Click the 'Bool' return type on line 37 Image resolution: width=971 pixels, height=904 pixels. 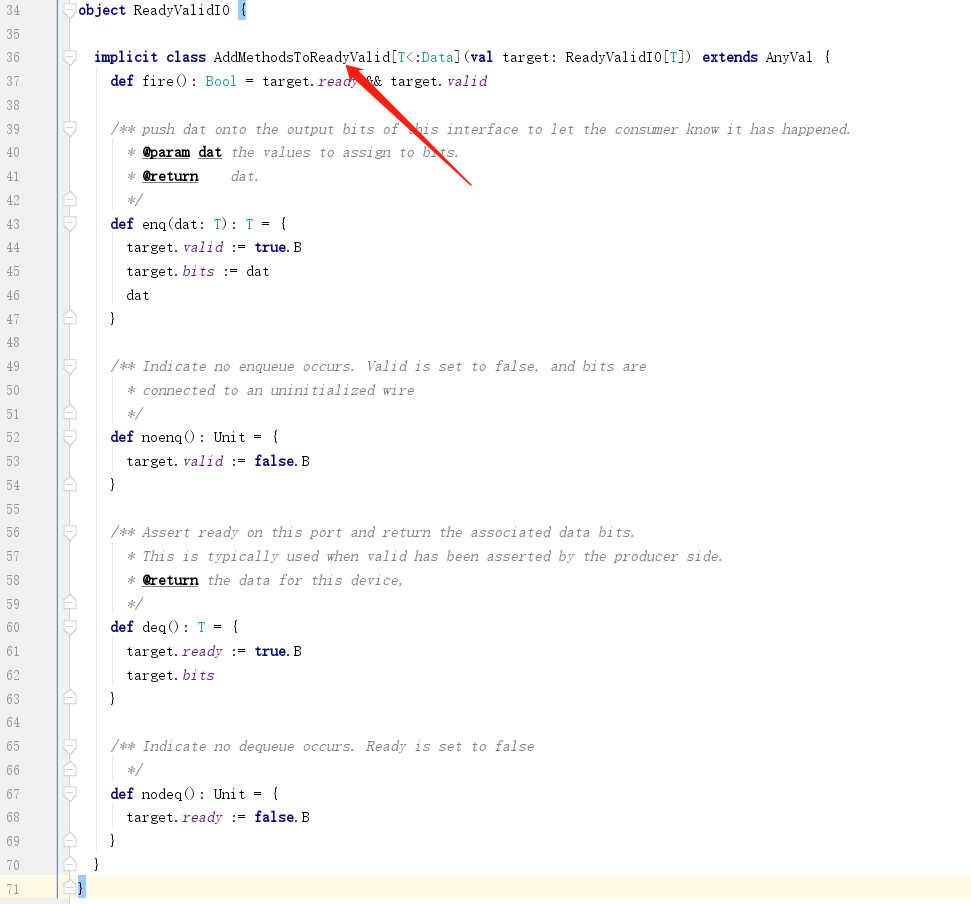(221, 81)
